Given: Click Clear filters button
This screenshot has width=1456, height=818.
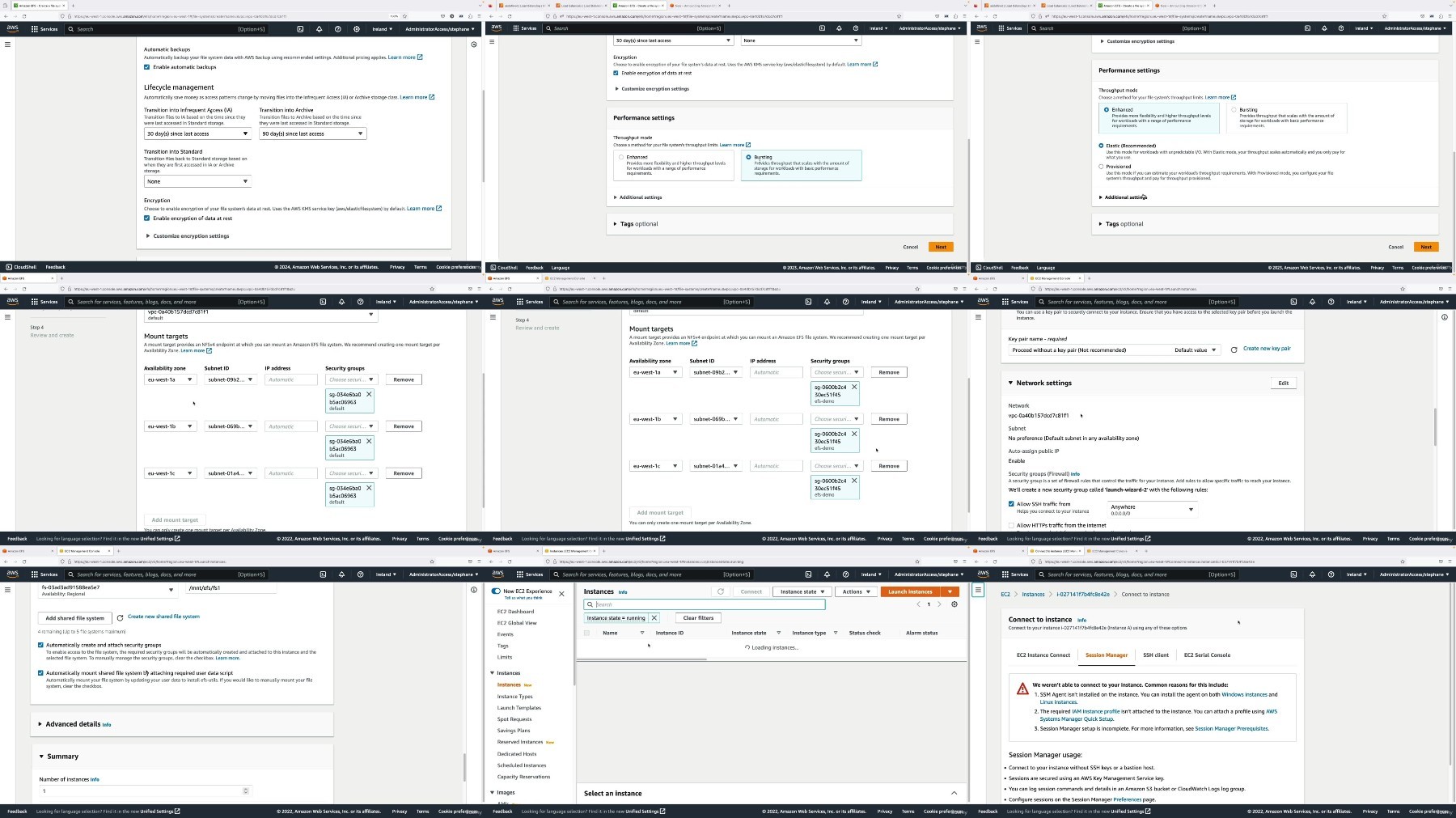Looking at the screenshot, I should [698, 618].
